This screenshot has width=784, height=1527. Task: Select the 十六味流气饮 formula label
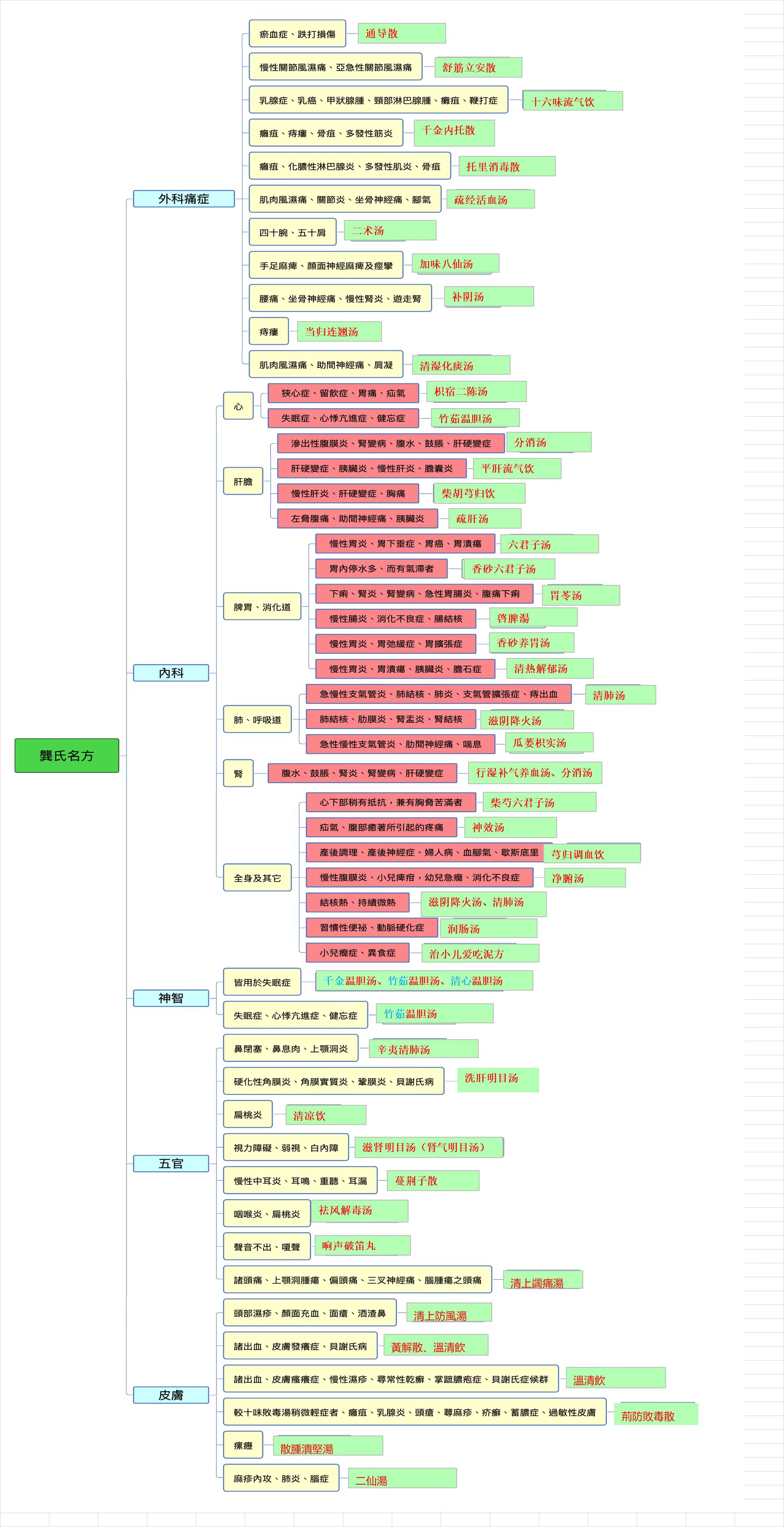coord(573,101)
